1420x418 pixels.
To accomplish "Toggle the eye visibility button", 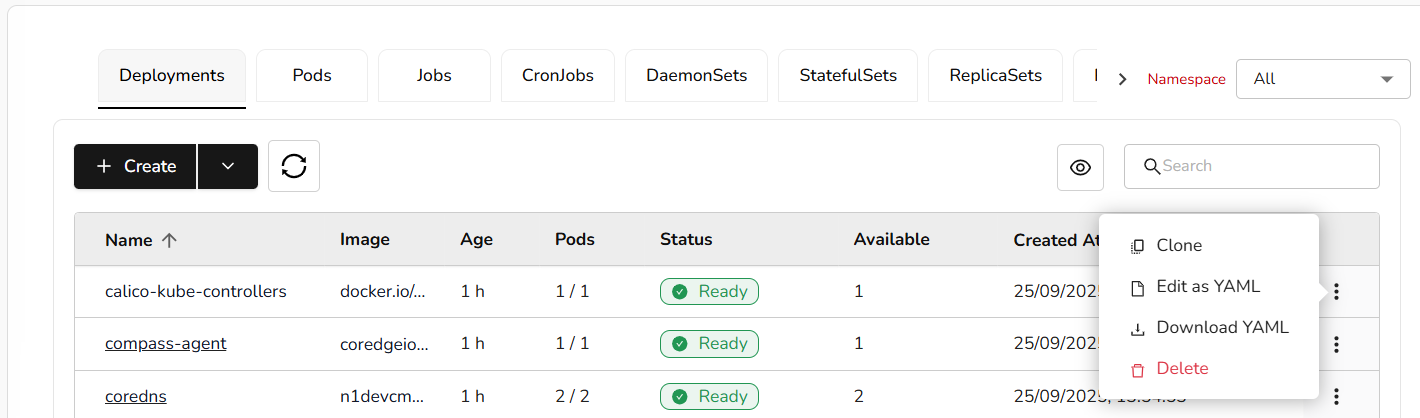I will (1080, 167).
